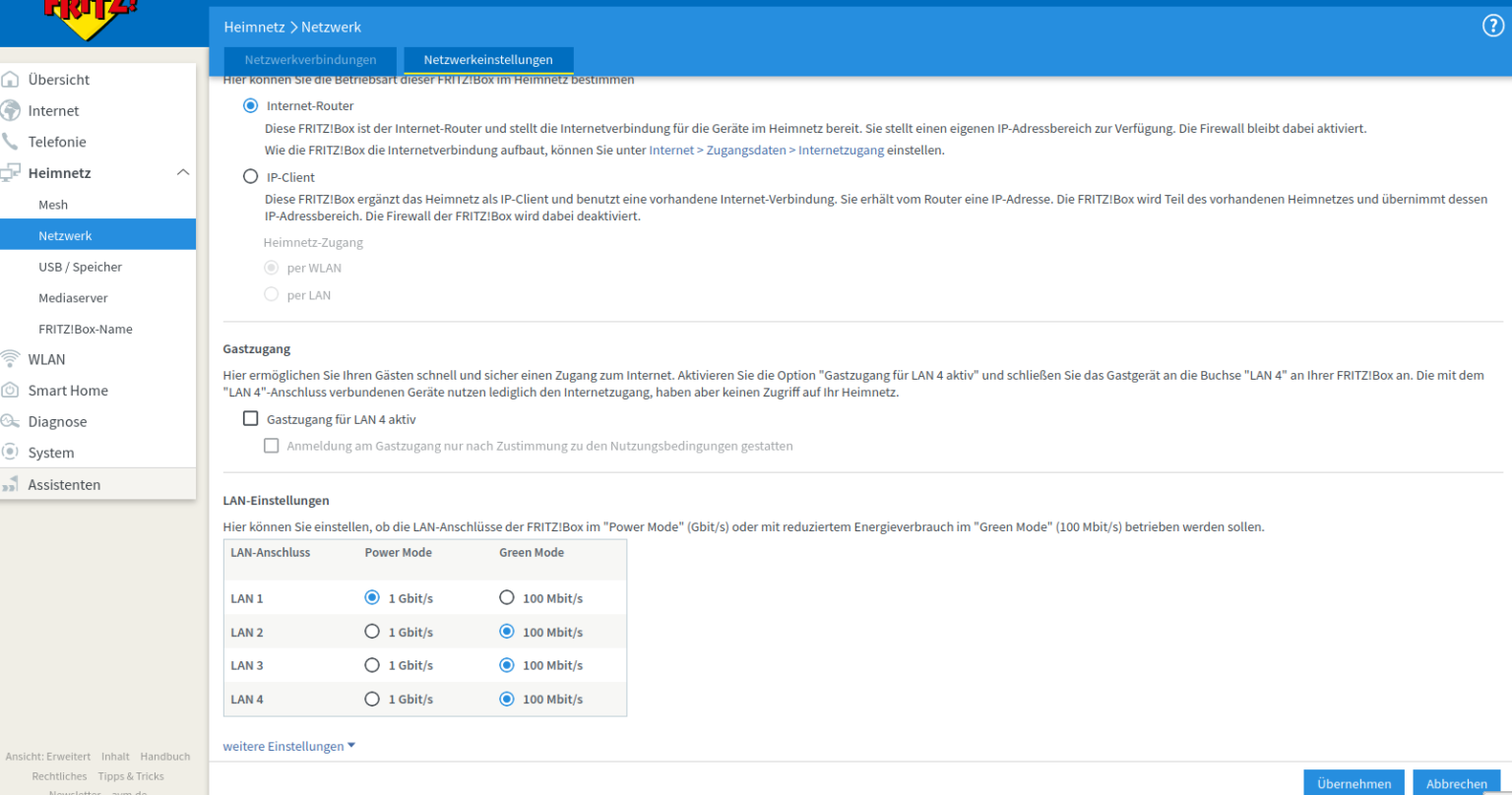The height and width of the screenshot is (795, 1512).
Task: Set LAN 2 to 1 Gbit/s
Action: click(372, 632)
